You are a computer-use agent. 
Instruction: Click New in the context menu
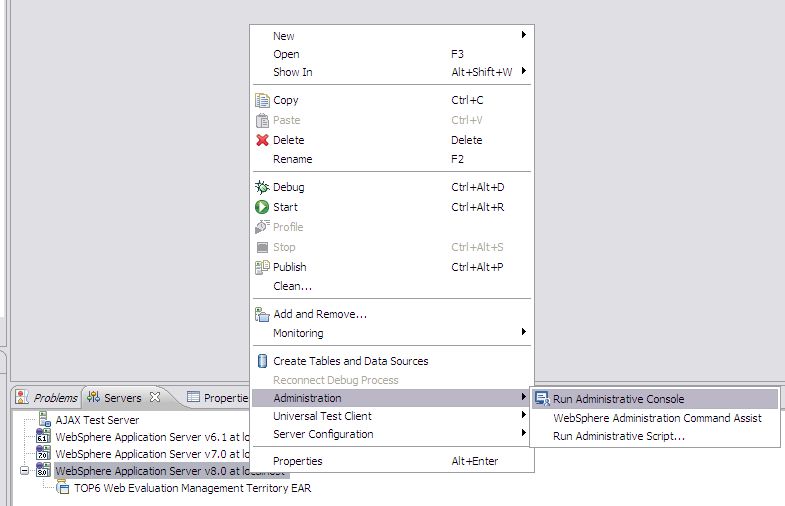tap(393, 36)
